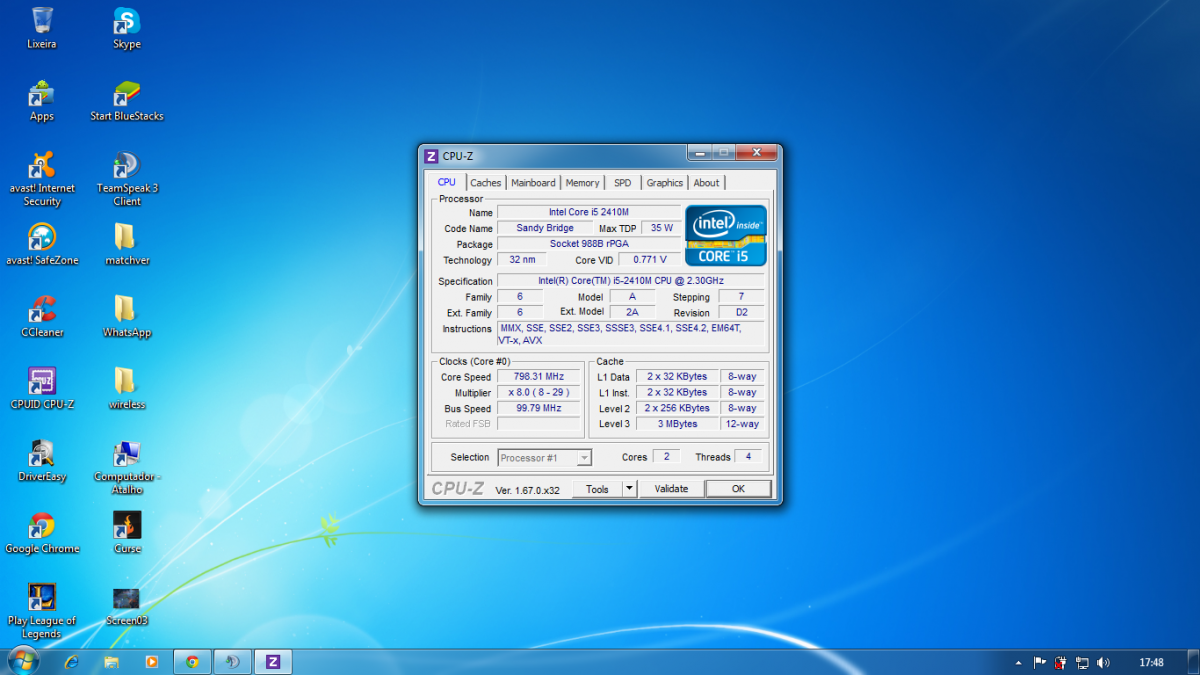Image resolution: width=1200 pixels, height=675 pixels.
Task: Open the Windows Start menu orb
Action: 23,661
